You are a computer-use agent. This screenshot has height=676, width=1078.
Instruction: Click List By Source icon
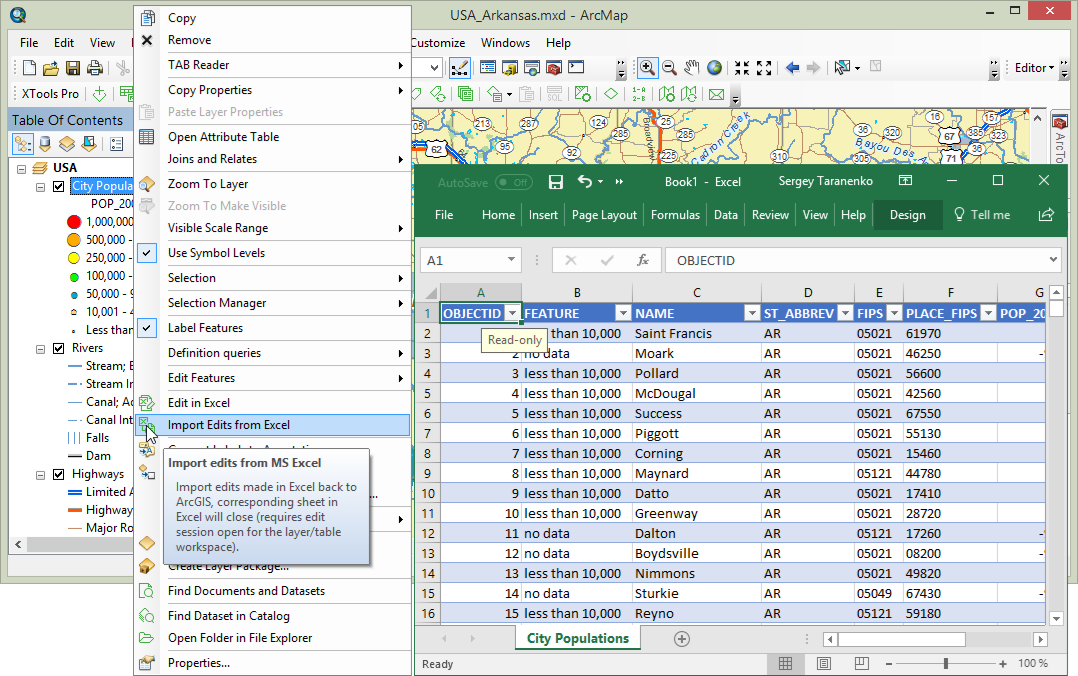click(x=45, y=144)
